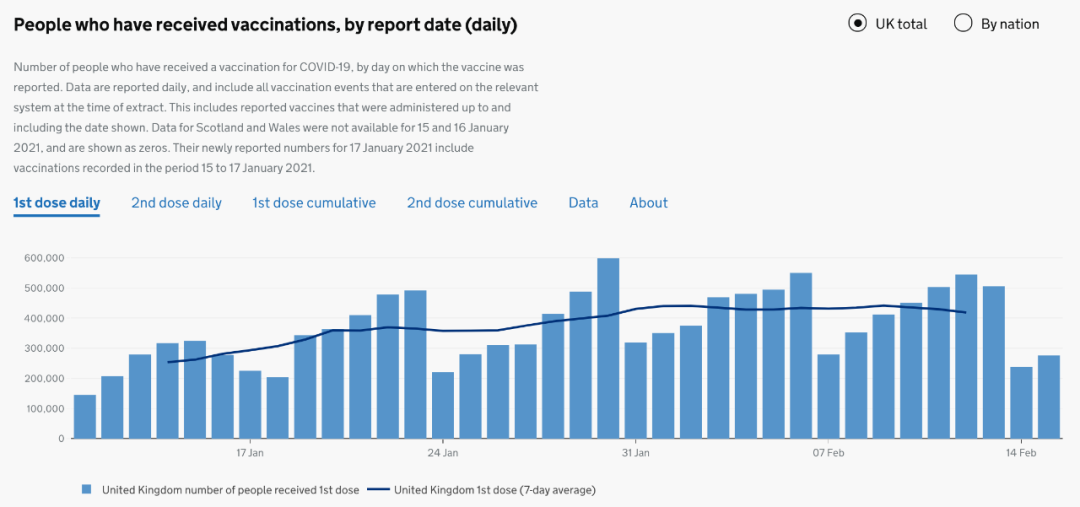
Task: Open the About tab
Action: pos(648,203)
